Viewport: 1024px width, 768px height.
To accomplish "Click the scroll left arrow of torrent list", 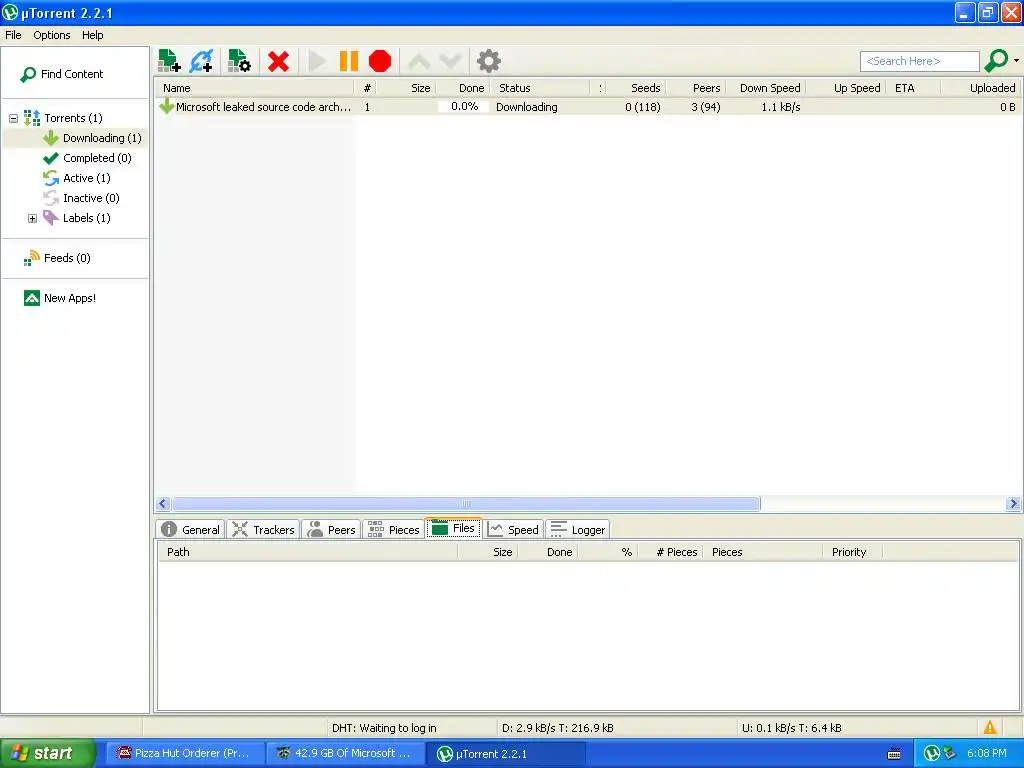I will click(x=163, y=504).
